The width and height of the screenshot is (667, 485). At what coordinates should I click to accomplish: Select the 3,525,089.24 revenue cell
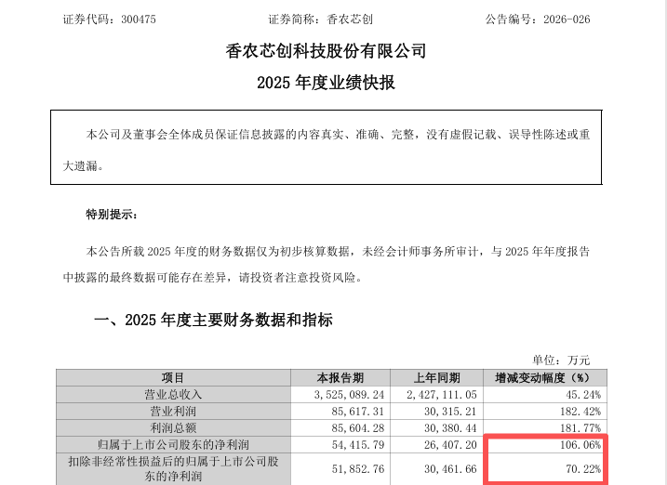(x=343, y=393)
